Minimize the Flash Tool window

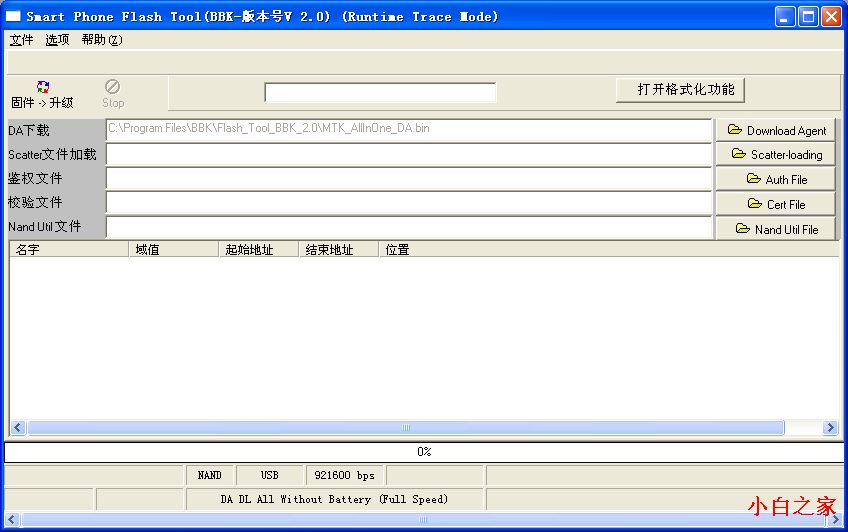click(x=785, y=17)
